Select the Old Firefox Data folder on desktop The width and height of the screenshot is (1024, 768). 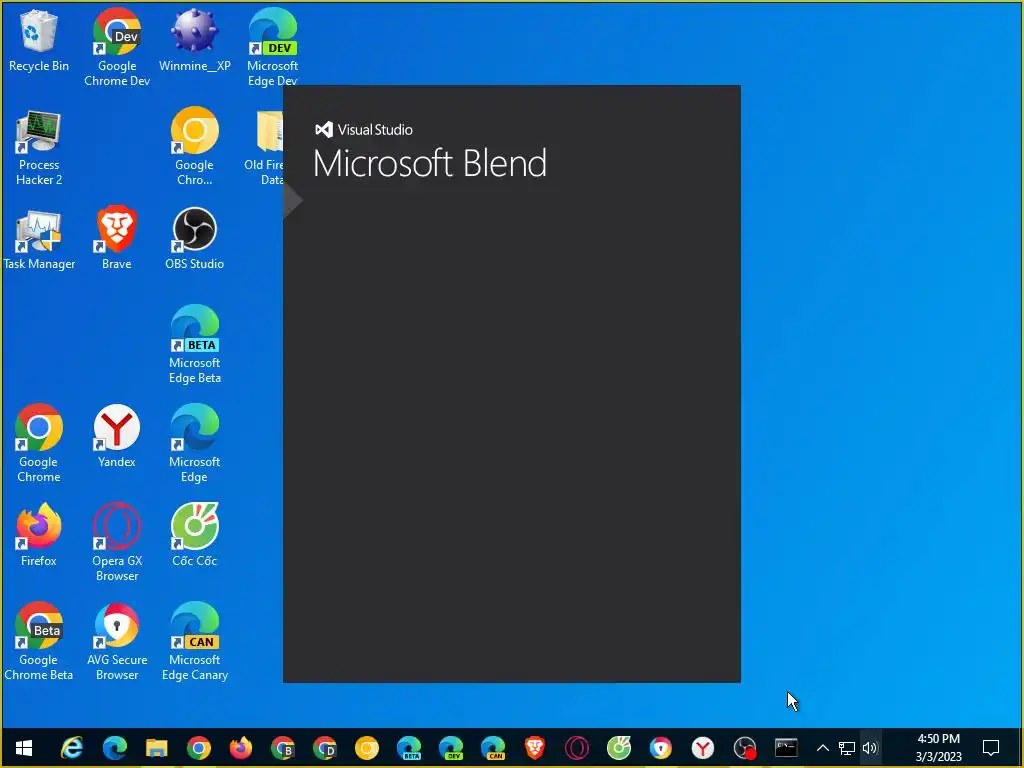coord(264,148)
